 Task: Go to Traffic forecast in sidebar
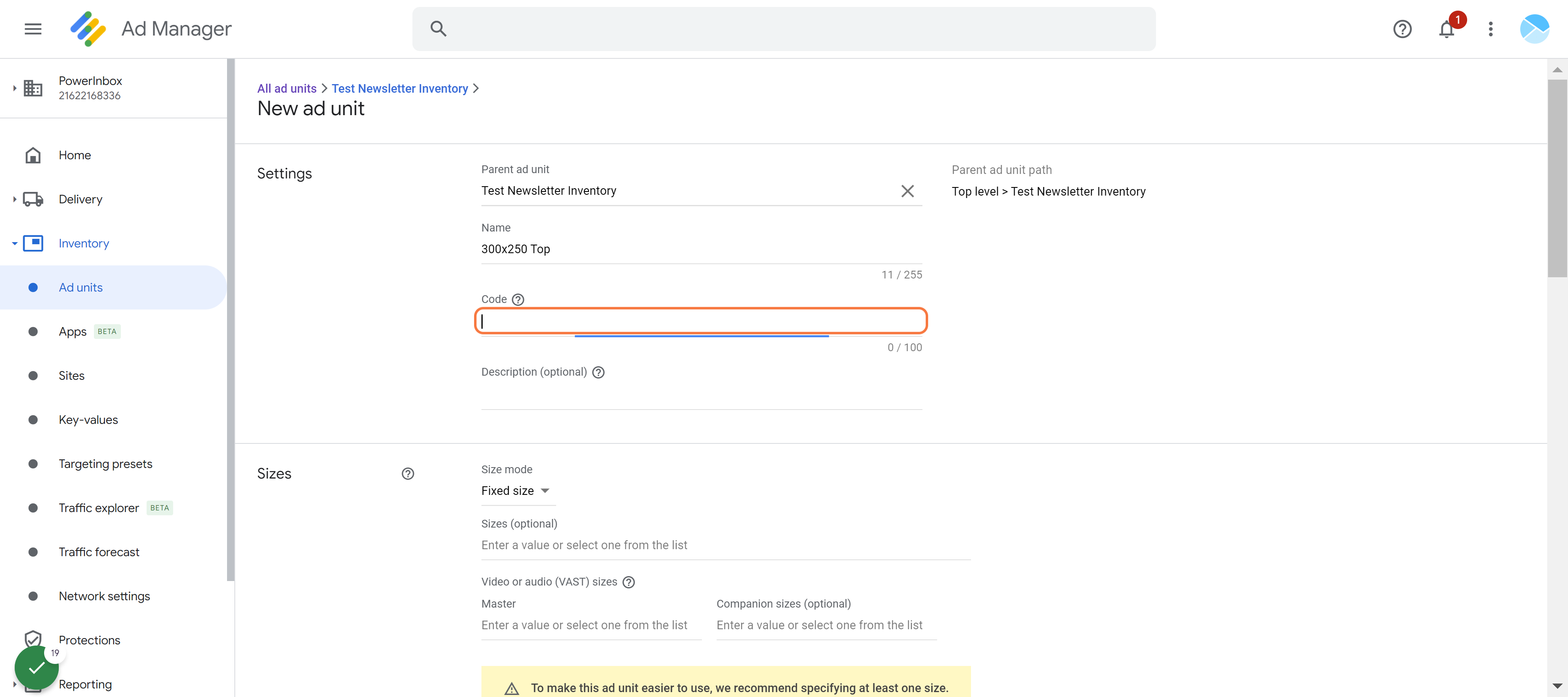click(x=98, y=552)
